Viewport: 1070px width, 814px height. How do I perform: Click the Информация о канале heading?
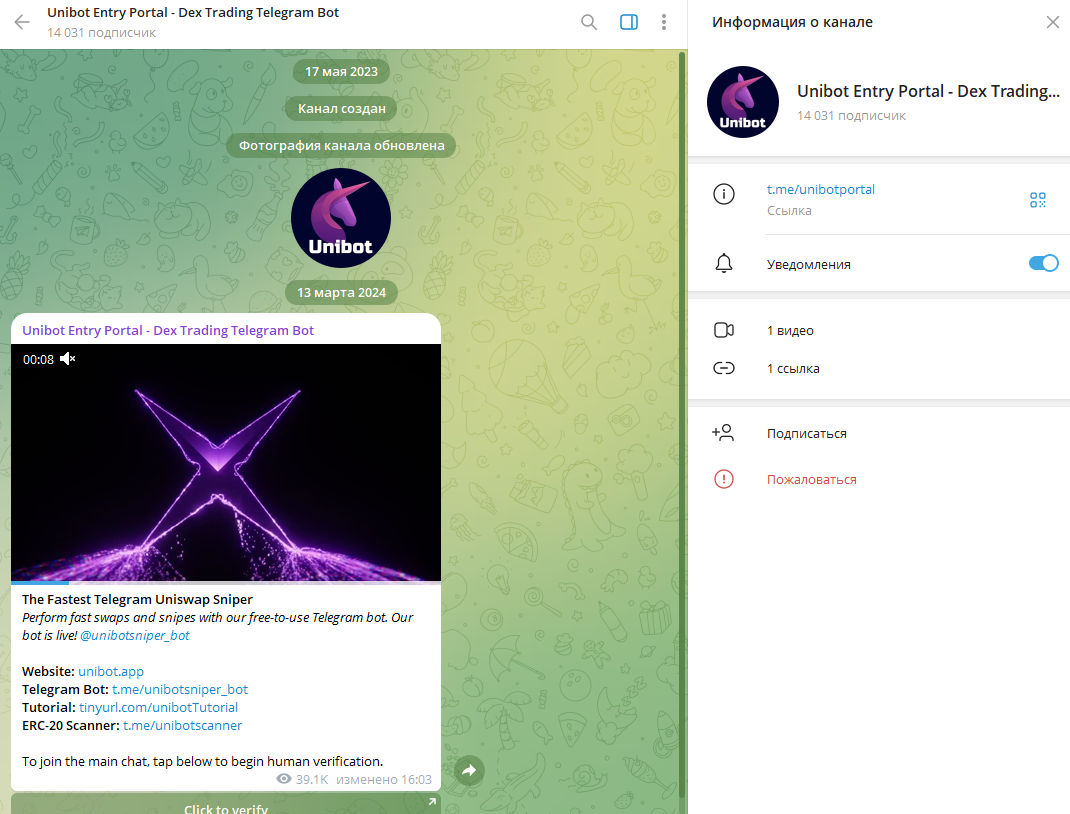pos(792,22)
